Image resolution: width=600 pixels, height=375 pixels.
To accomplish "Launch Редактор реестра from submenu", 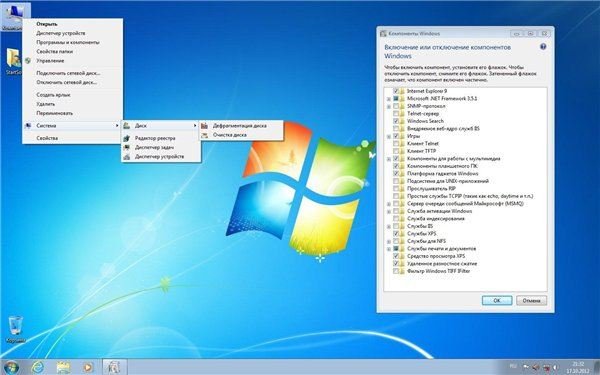I will pyautogui.click(x=161, y=138).
